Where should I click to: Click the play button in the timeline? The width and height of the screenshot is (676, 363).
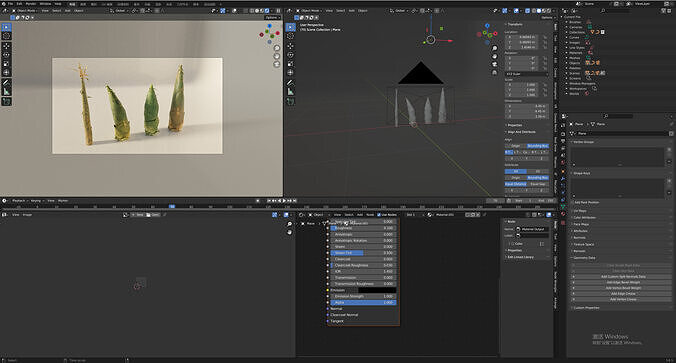[284, 200]
